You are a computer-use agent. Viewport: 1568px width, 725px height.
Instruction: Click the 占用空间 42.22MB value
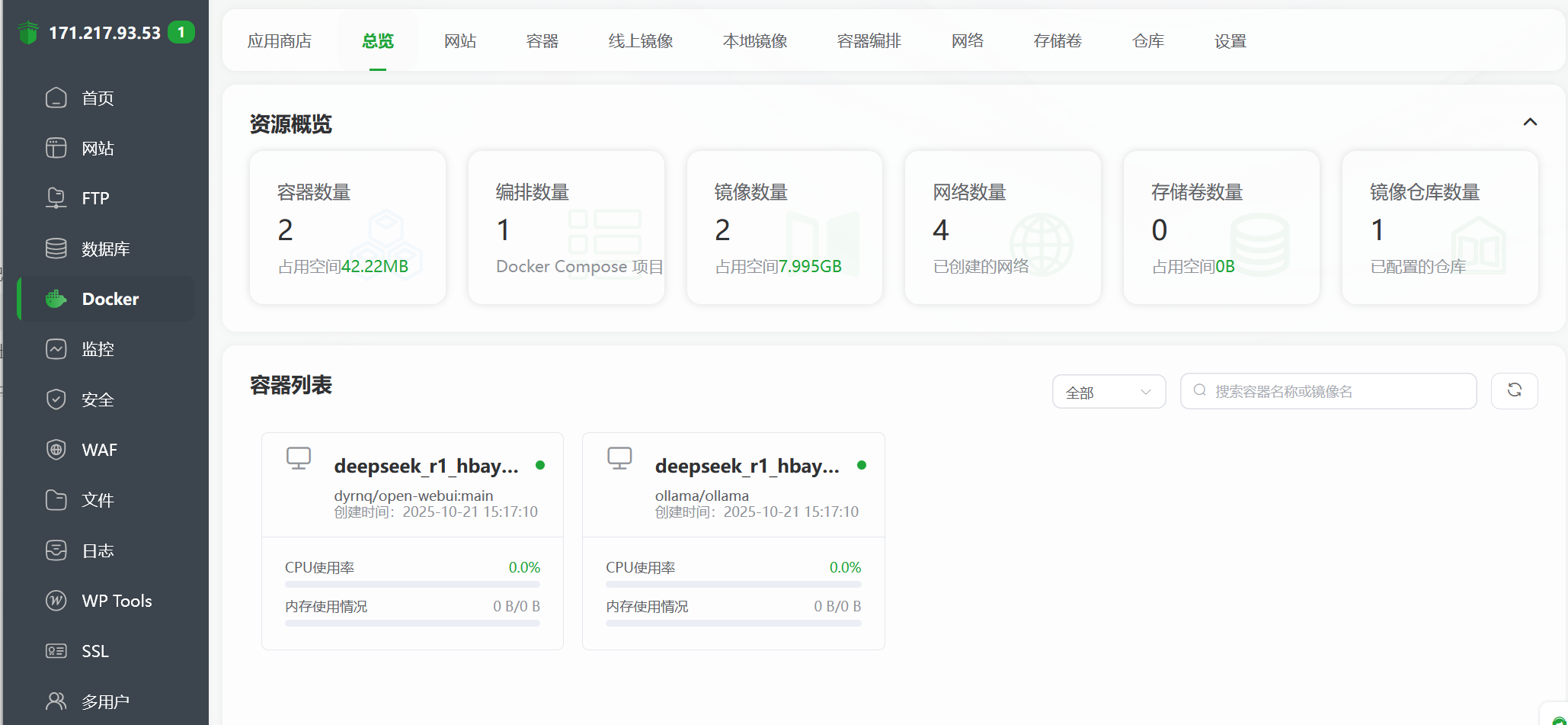pos(375,266)
